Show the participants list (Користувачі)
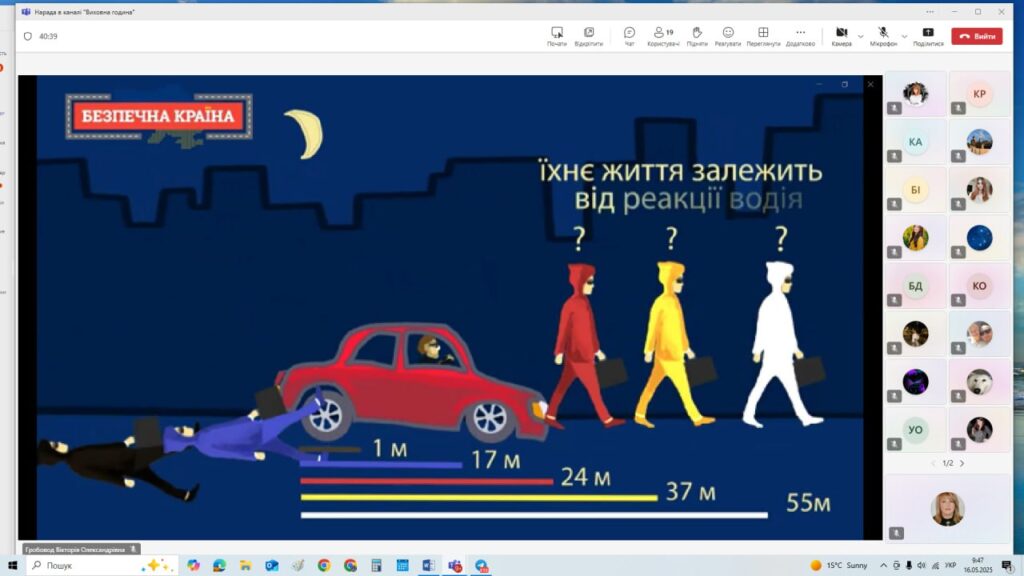The height and width of the screenshot is (576, 1024). [663, 36]
